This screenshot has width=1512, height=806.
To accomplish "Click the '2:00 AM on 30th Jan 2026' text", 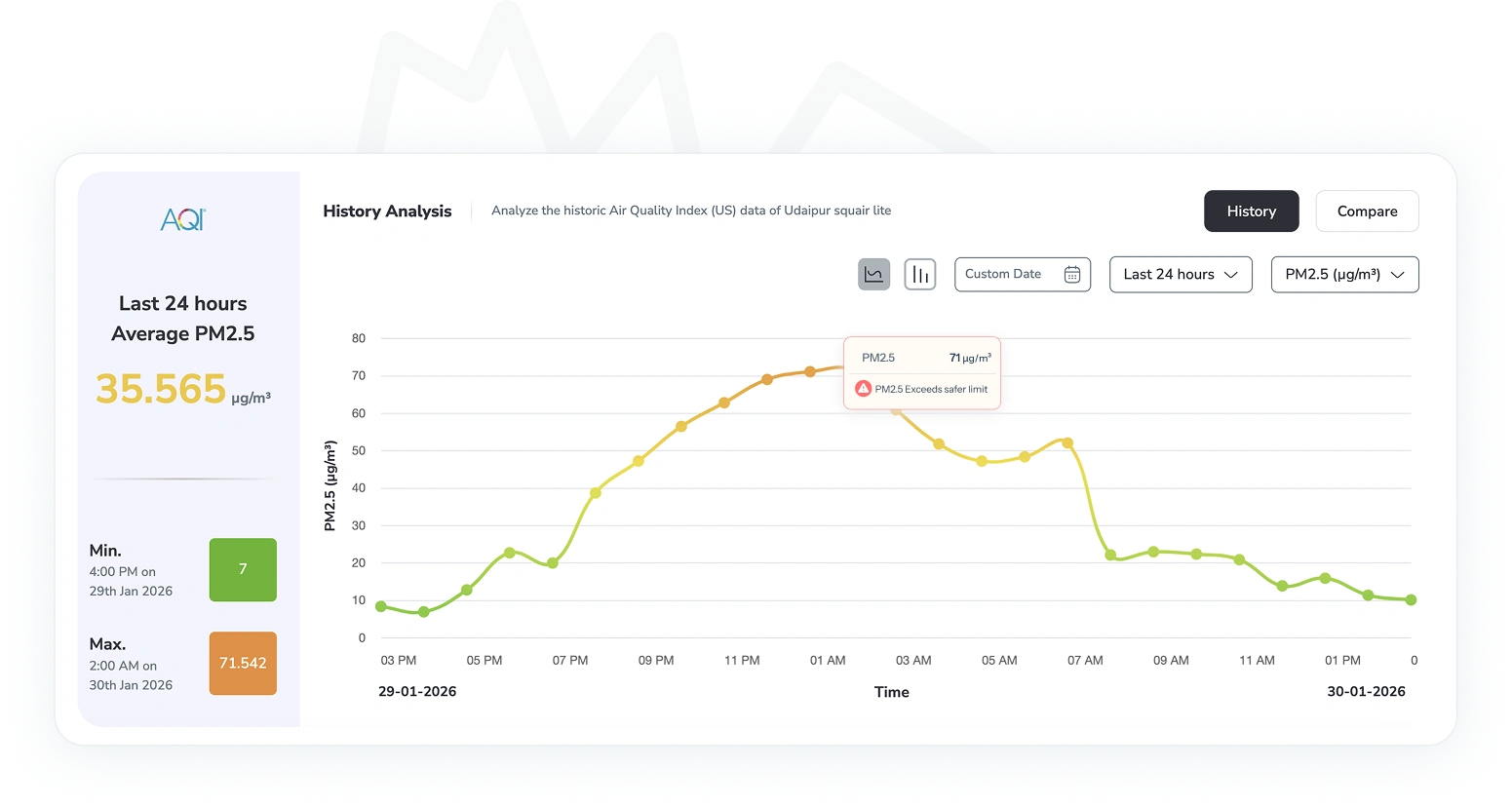I will click(x=131, y=675).
